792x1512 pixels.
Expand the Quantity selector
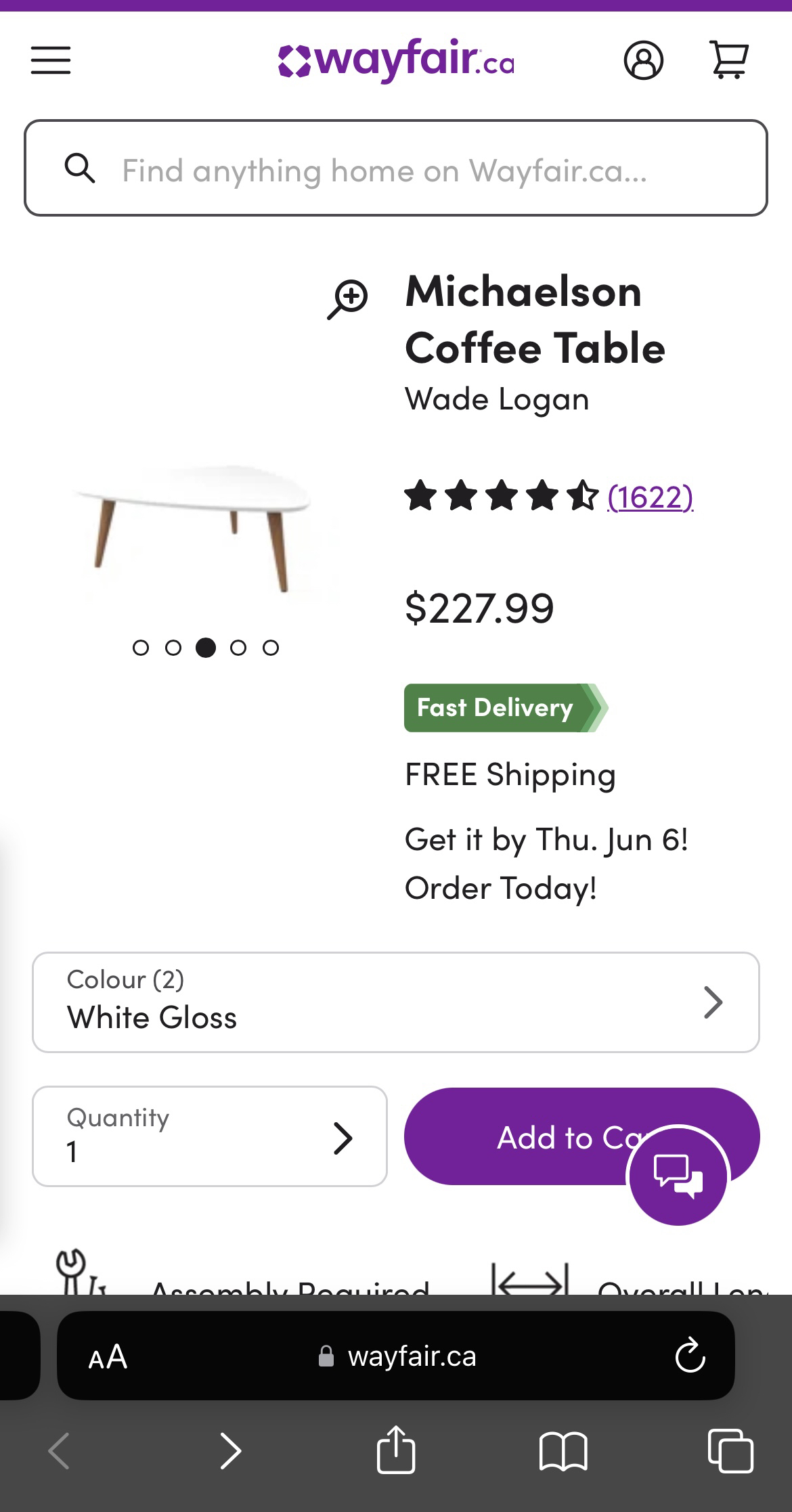pyautogui.click(x=210, y=1136)
